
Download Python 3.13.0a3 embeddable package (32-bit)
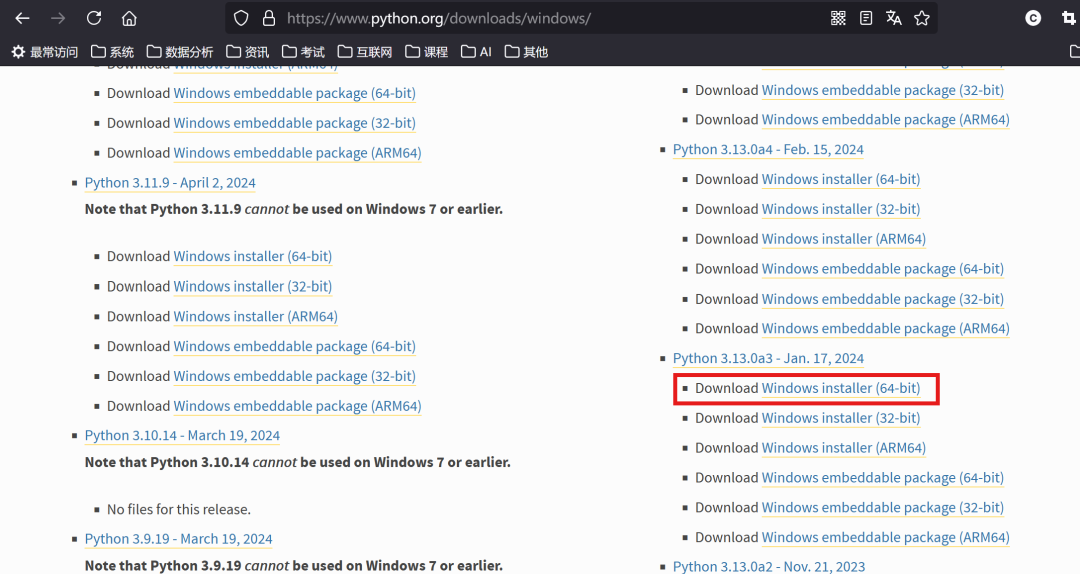[883, 507]
